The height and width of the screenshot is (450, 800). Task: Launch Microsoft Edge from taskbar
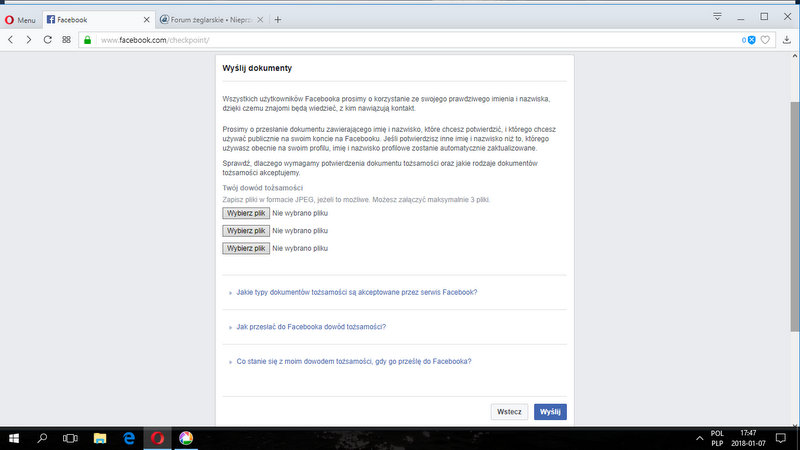[129, 438]
